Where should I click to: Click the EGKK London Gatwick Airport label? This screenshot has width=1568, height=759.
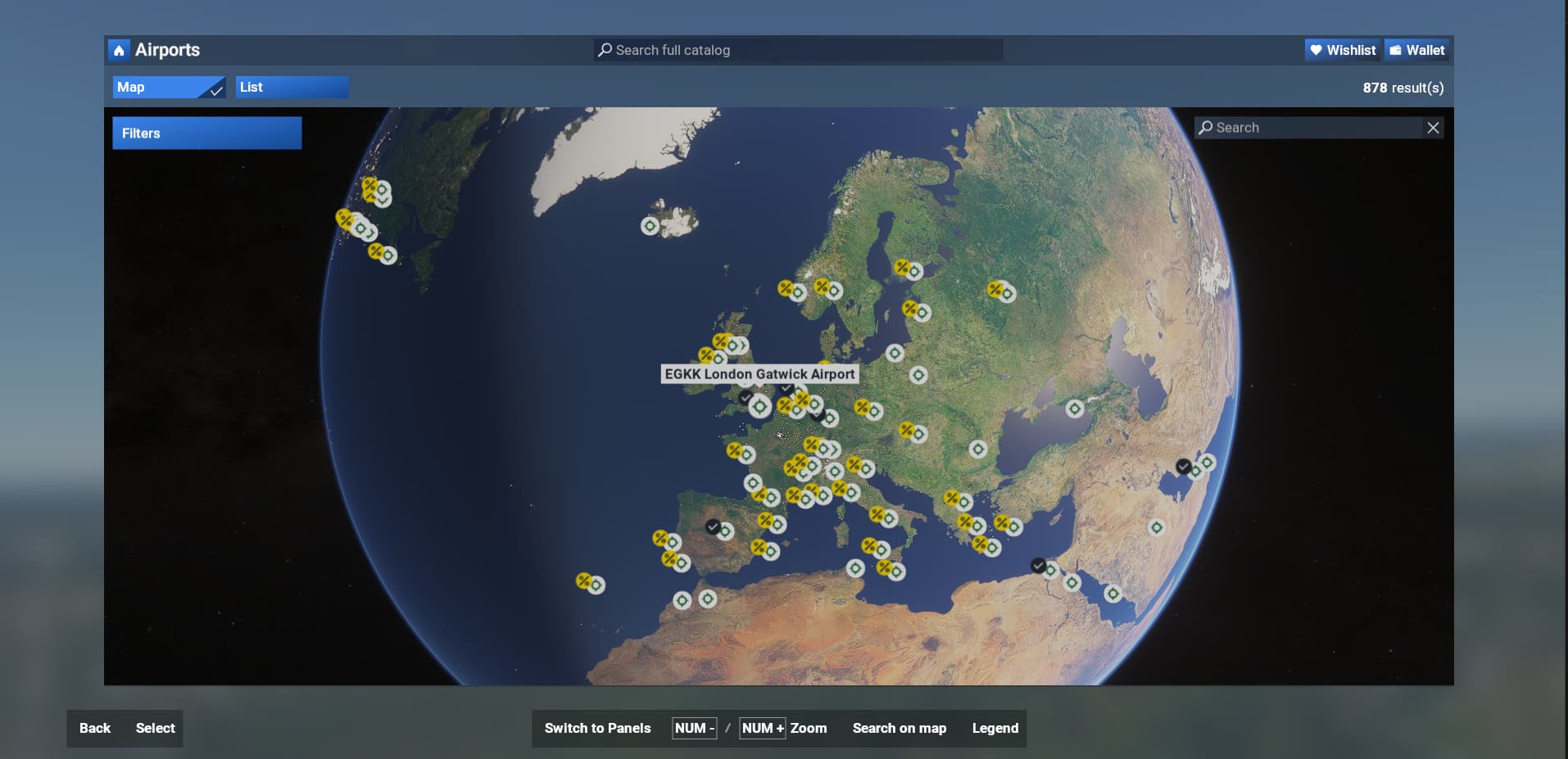[x=759, y=374]
